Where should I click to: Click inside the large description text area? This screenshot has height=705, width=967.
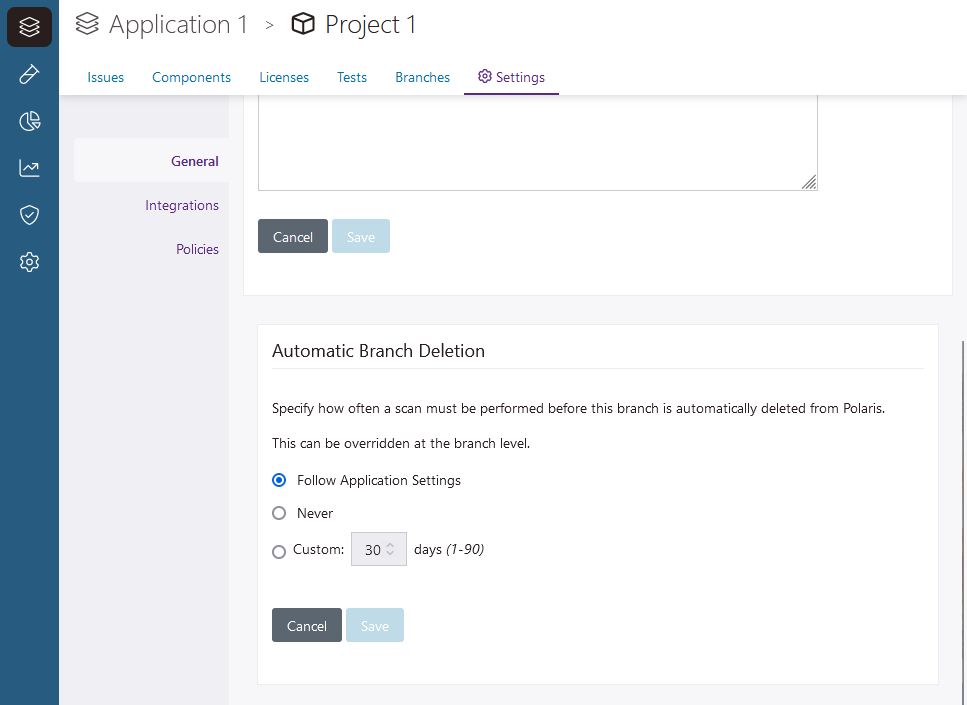click(537, 140)
